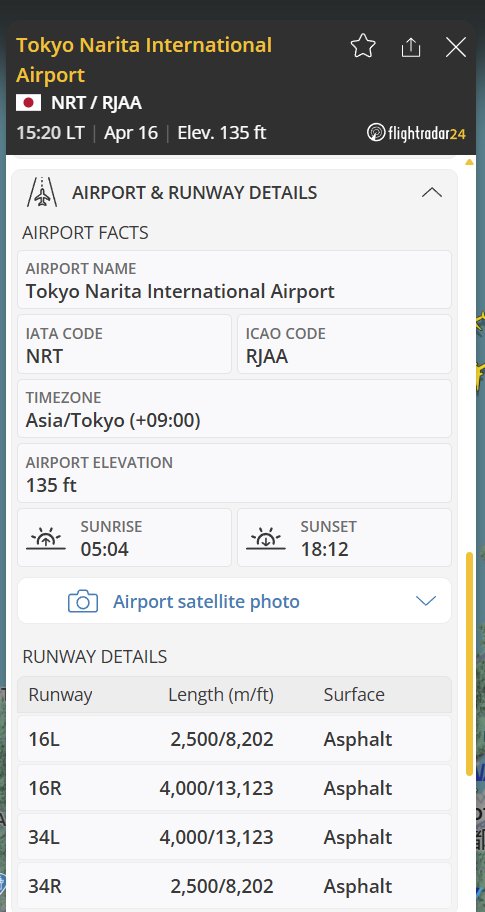Click the camera icon for satellite photo
This screenshot has width=485, height=912.
point(83,601)
